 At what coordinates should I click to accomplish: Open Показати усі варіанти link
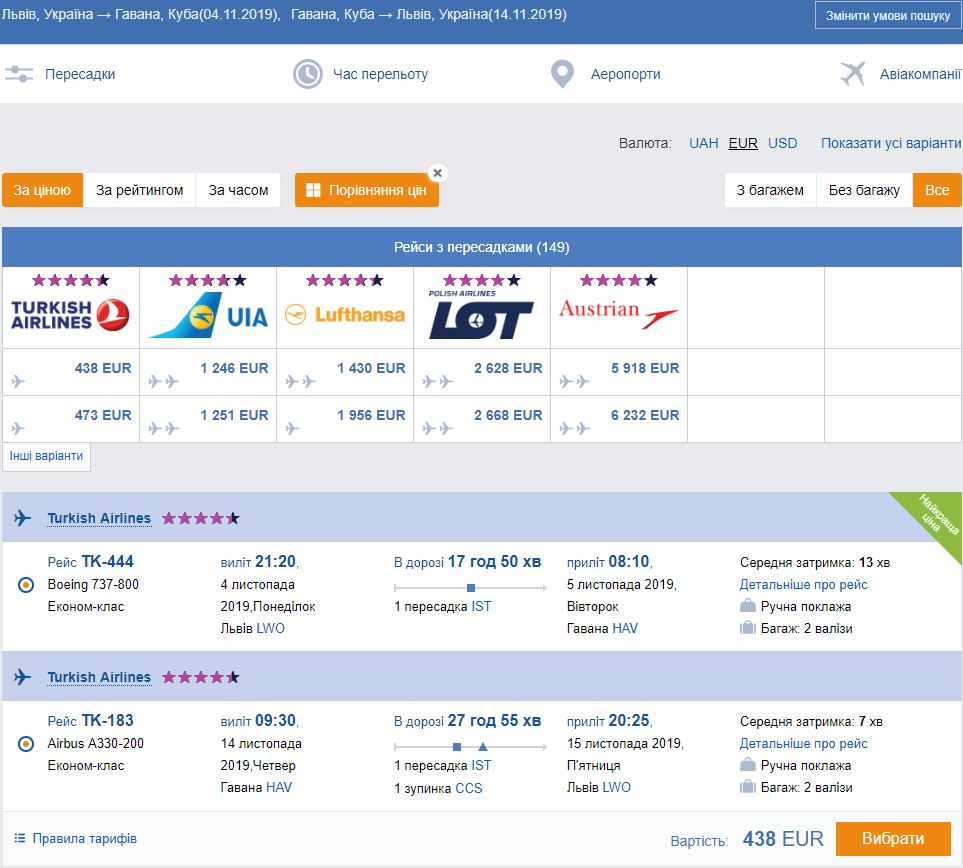coord(891,143)
